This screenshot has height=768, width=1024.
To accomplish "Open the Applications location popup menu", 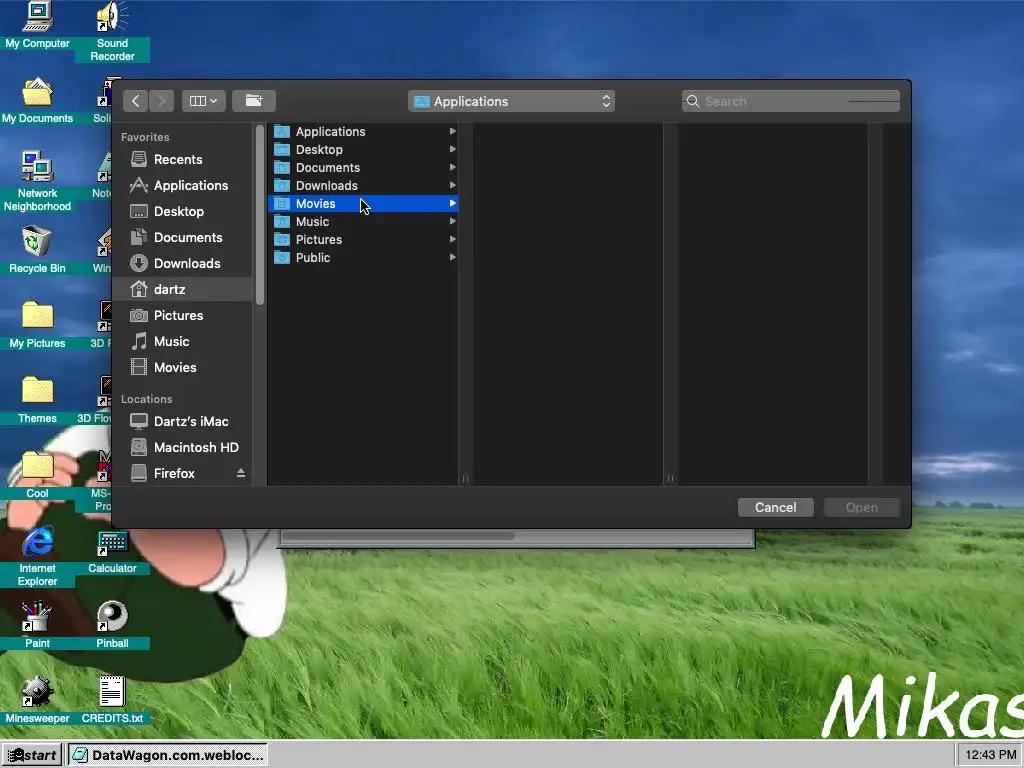I will click(x=511, y=101).
